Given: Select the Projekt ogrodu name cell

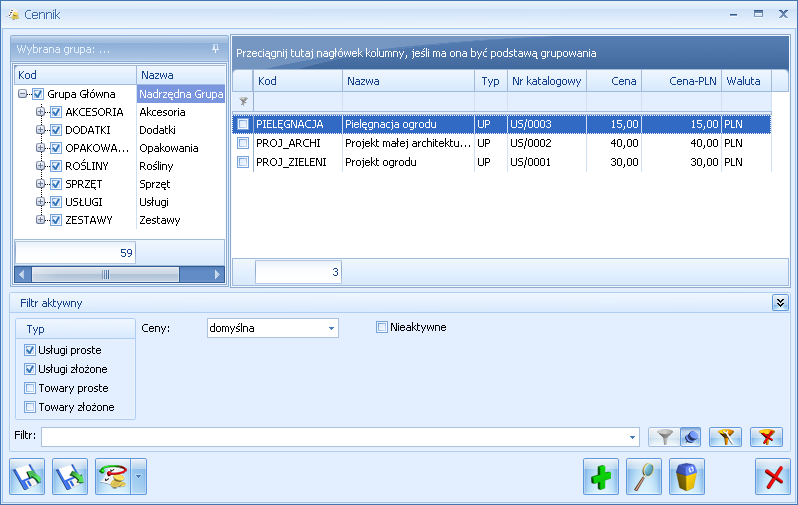Looking at the screenshot, I should pos(408,162).
